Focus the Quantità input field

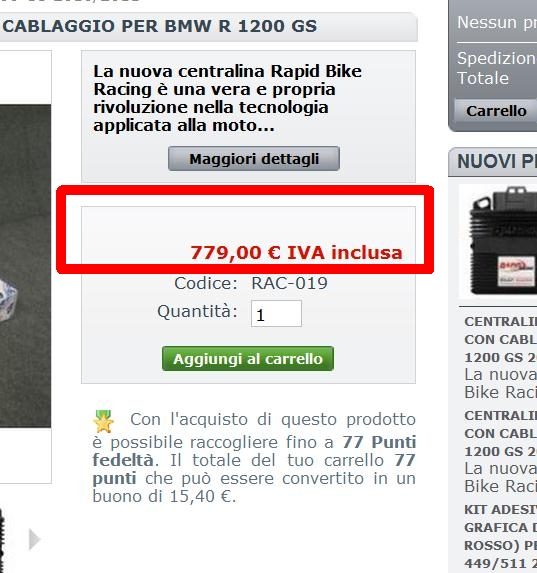tap(276, 314)
